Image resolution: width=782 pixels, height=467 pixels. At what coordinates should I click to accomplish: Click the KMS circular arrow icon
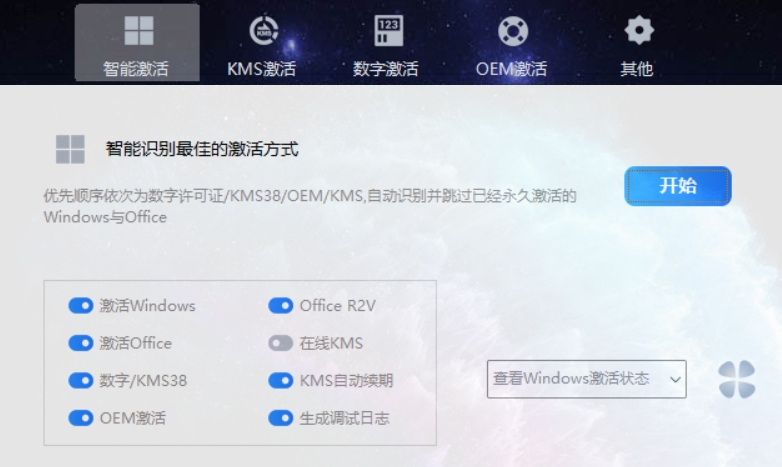coord(263,30)
